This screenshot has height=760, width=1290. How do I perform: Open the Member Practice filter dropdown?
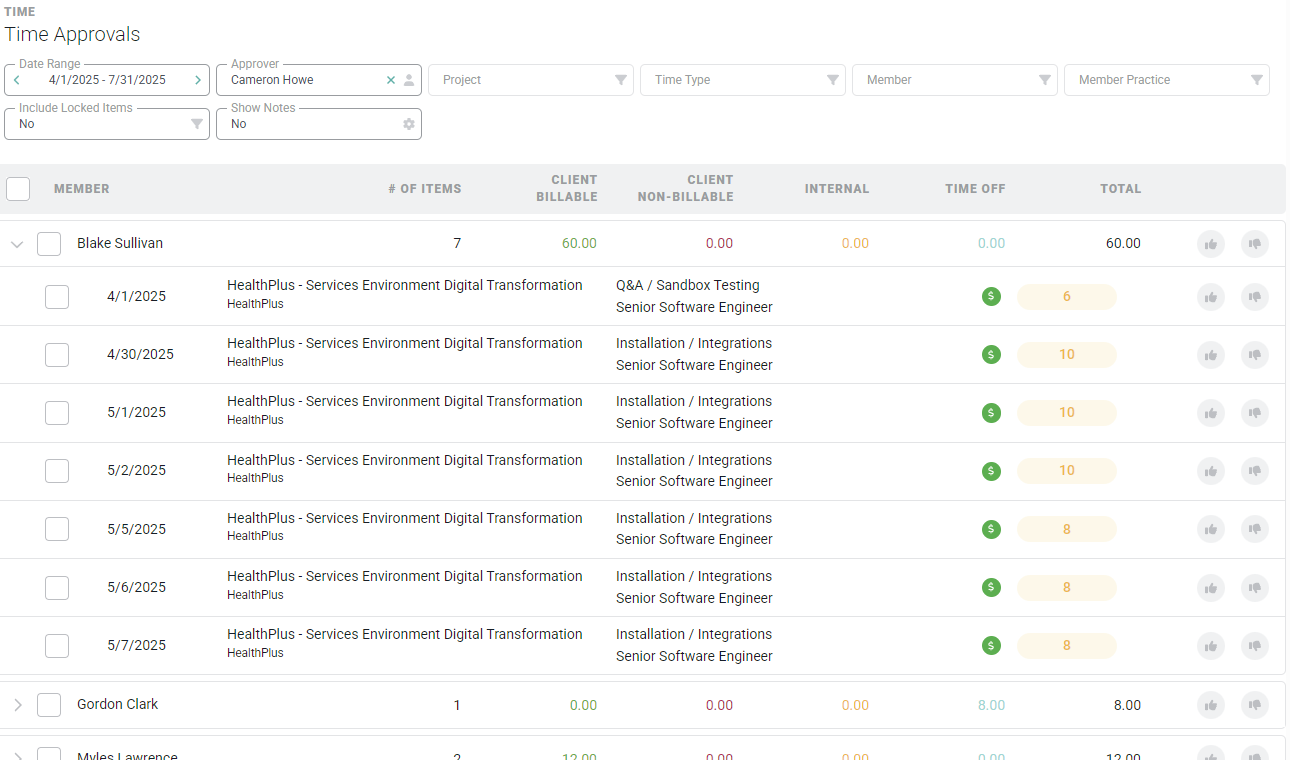pyautogui.click(x=1167, y=80)
